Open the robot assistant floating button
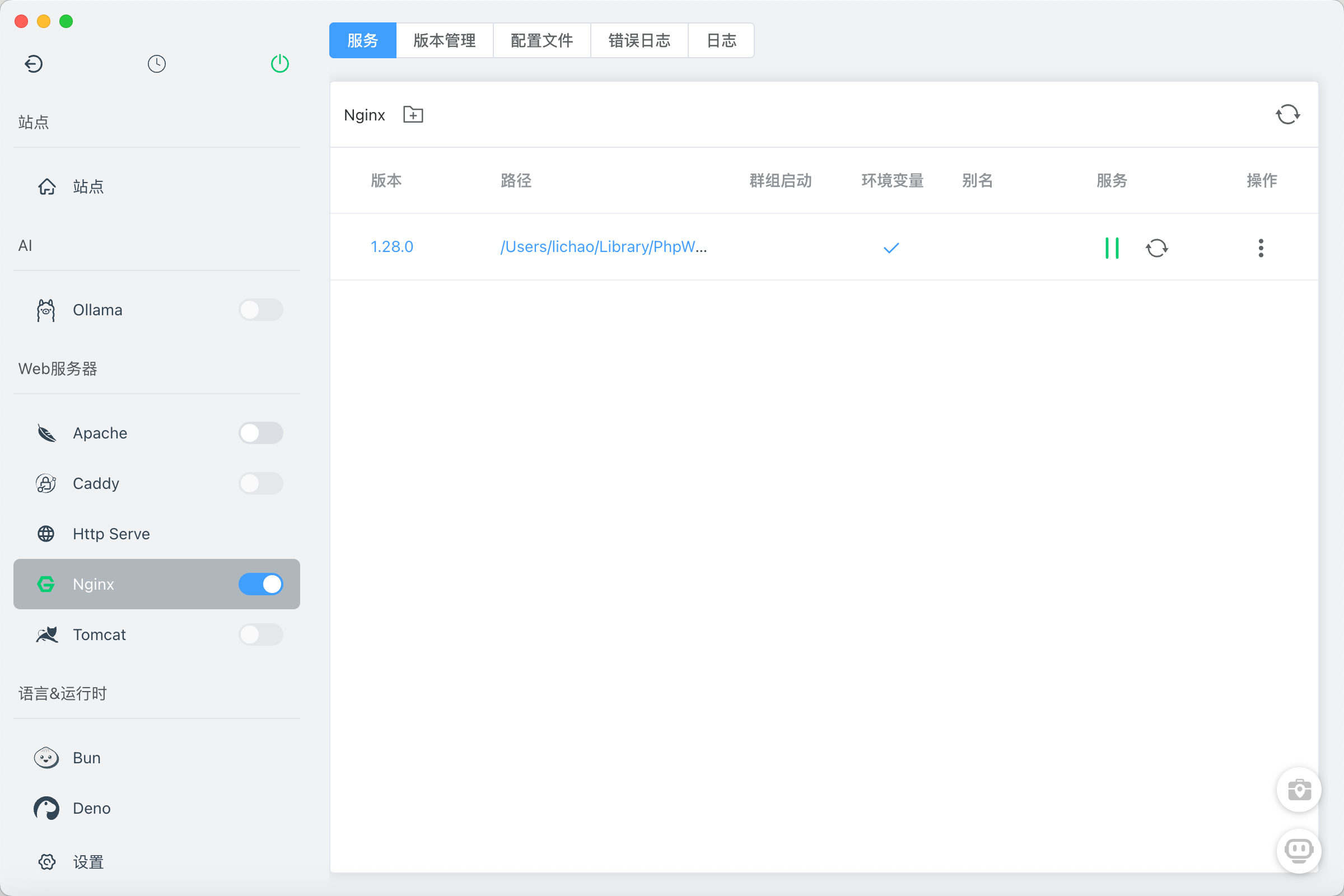The image size is (1344, 896). [x=1299, y=851]
